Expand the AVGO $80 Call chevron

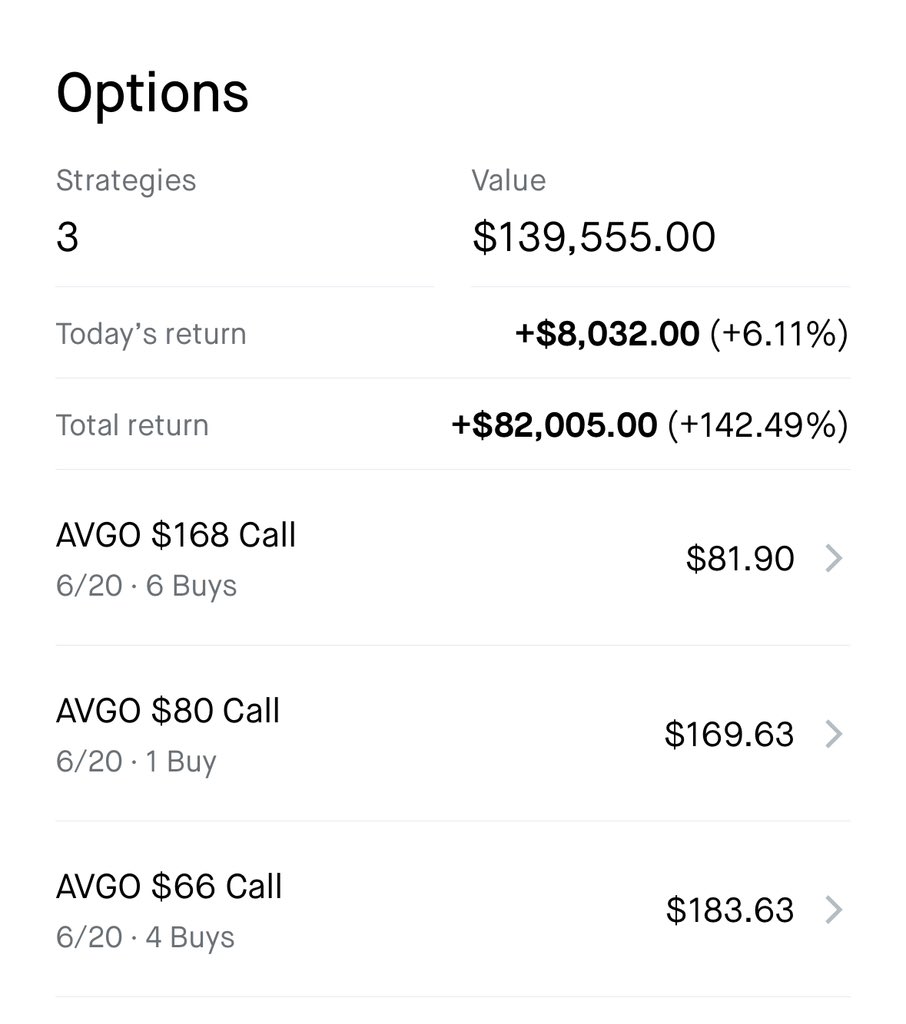click(x=833, y=734)
